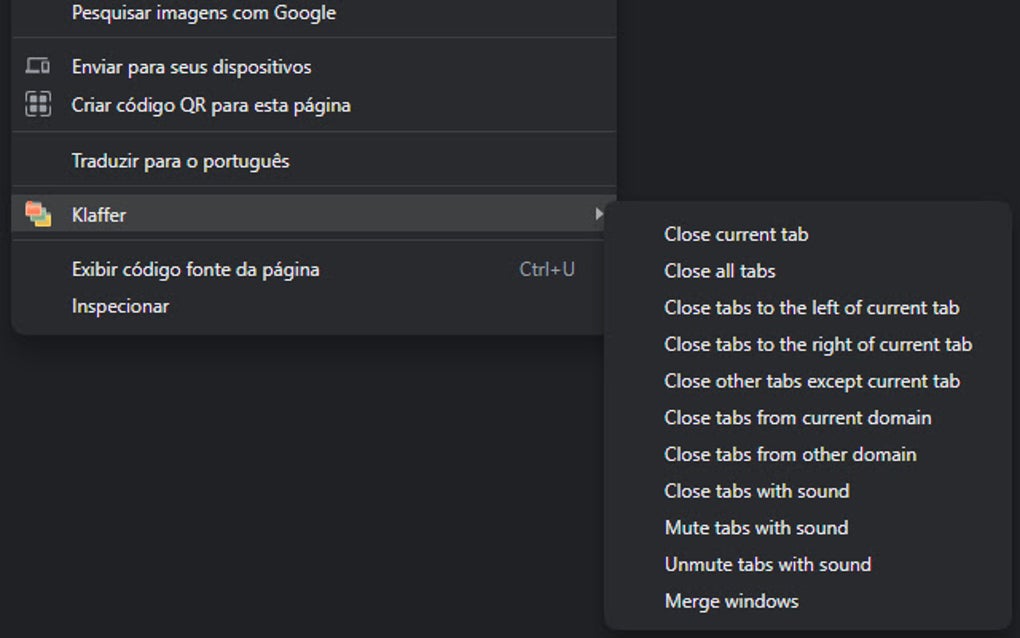1020x638 pixels.
Task: Choose Enviar para seus dispositivos
Action: coord(190,66)
